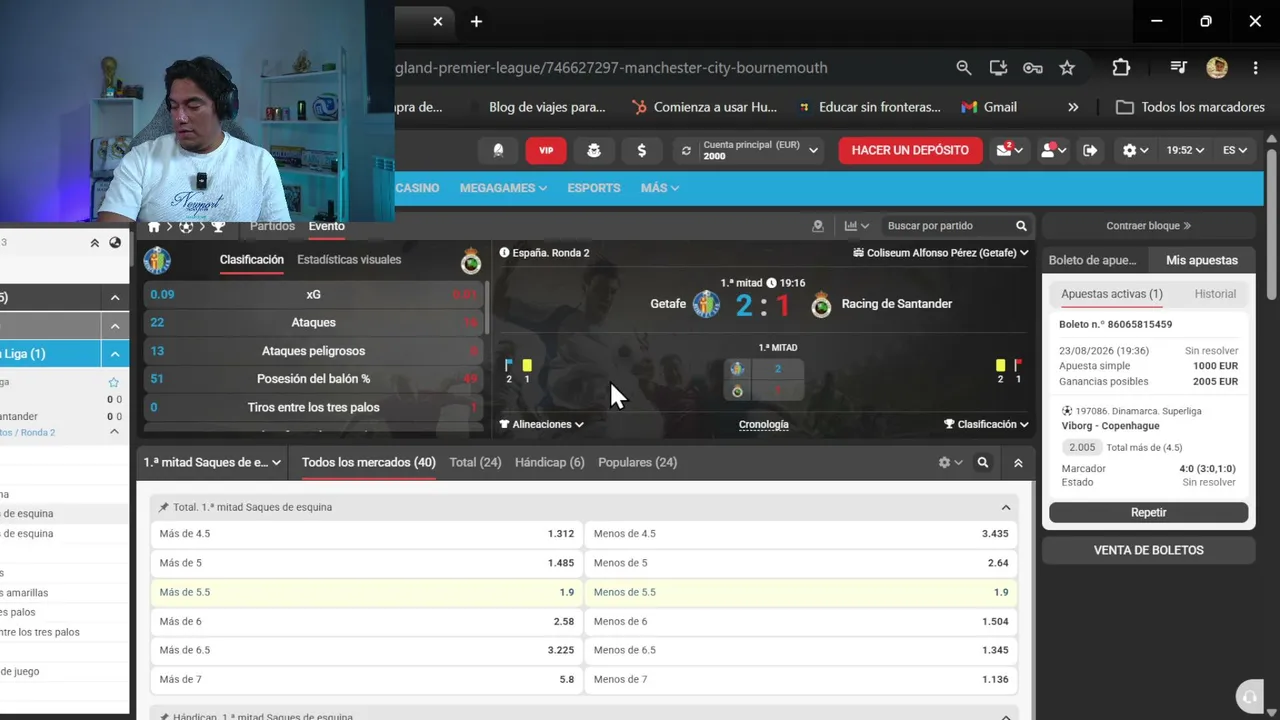The height and width of the screenshot is (720, 1280).
Task: Open the MÁS menu
Action: (660, 188)
